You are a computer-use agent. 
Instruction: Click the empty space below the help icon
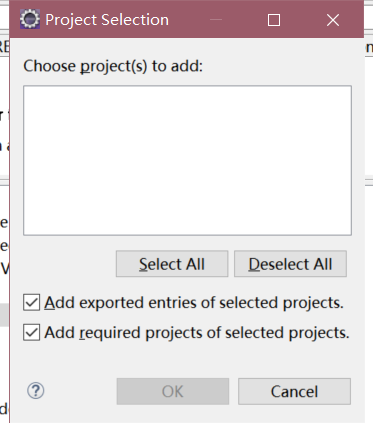(x=35, y=412)
